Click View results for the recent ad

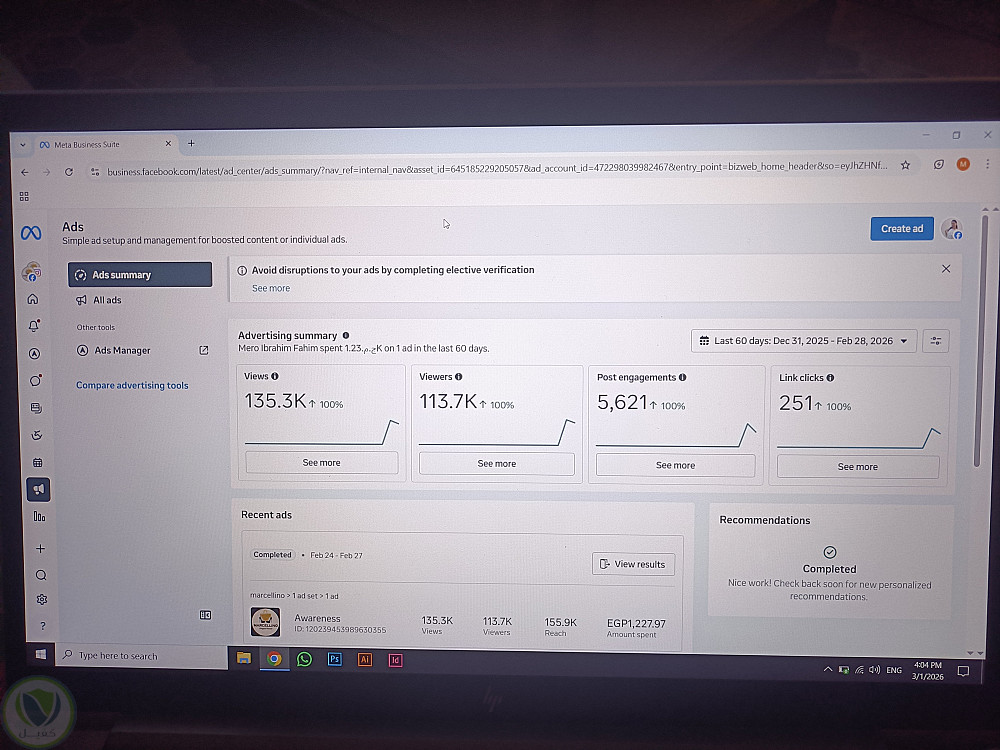tap(633, 564)
